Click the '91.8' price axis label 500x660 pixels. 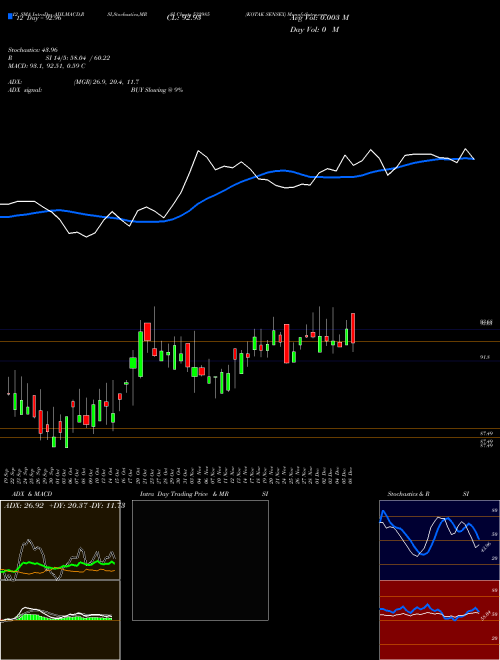point(485,357)
